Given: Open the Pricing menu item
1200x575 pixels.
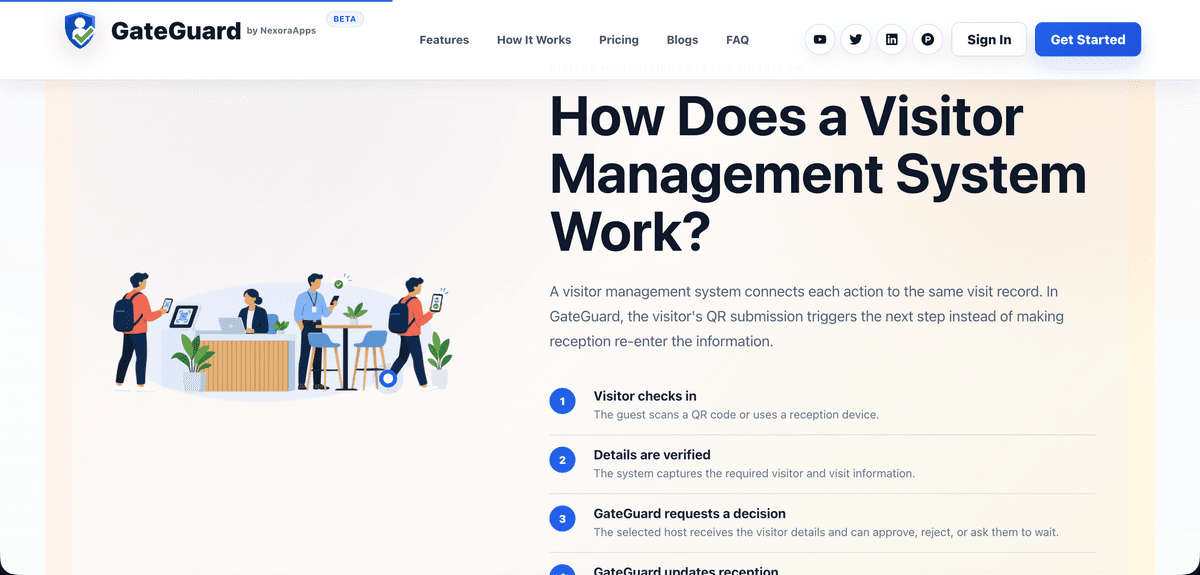Looking at the screenshot, I should tap(619, 40).
